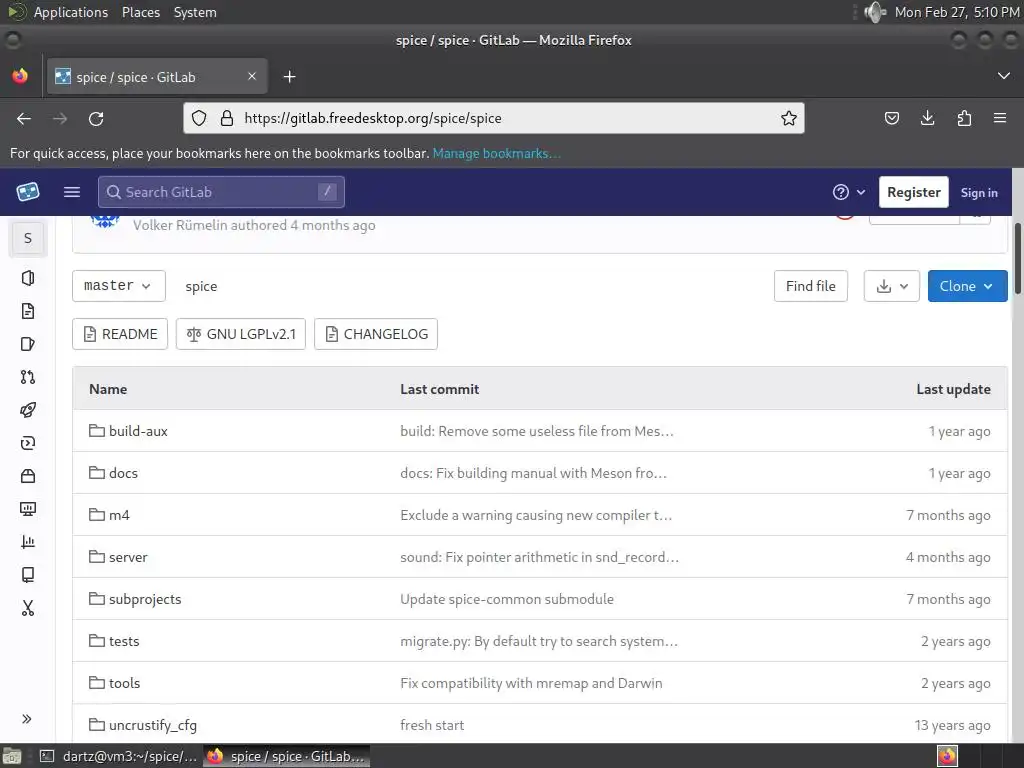Click commit 'Update spice-common submodule'
The image size is (1024, 768).
pos(507,599)
